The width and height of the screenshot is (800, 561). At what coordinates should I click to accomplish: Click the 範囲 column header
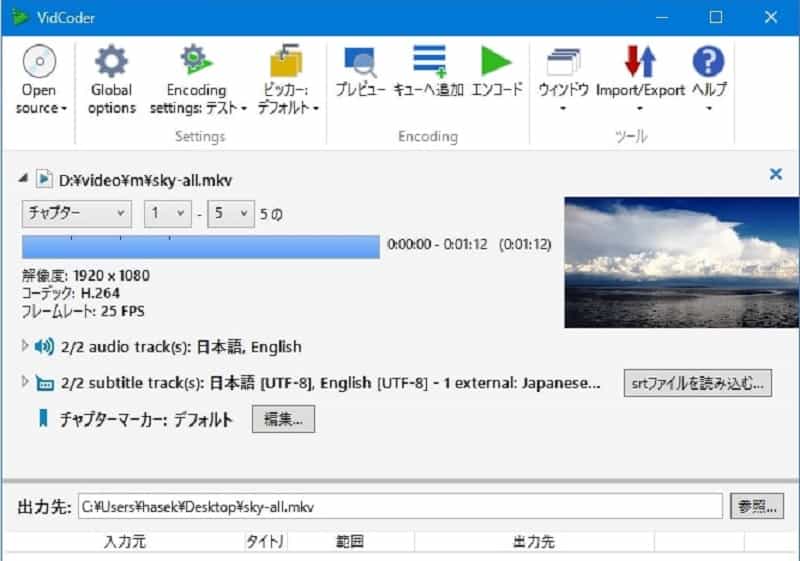(350, 541)
